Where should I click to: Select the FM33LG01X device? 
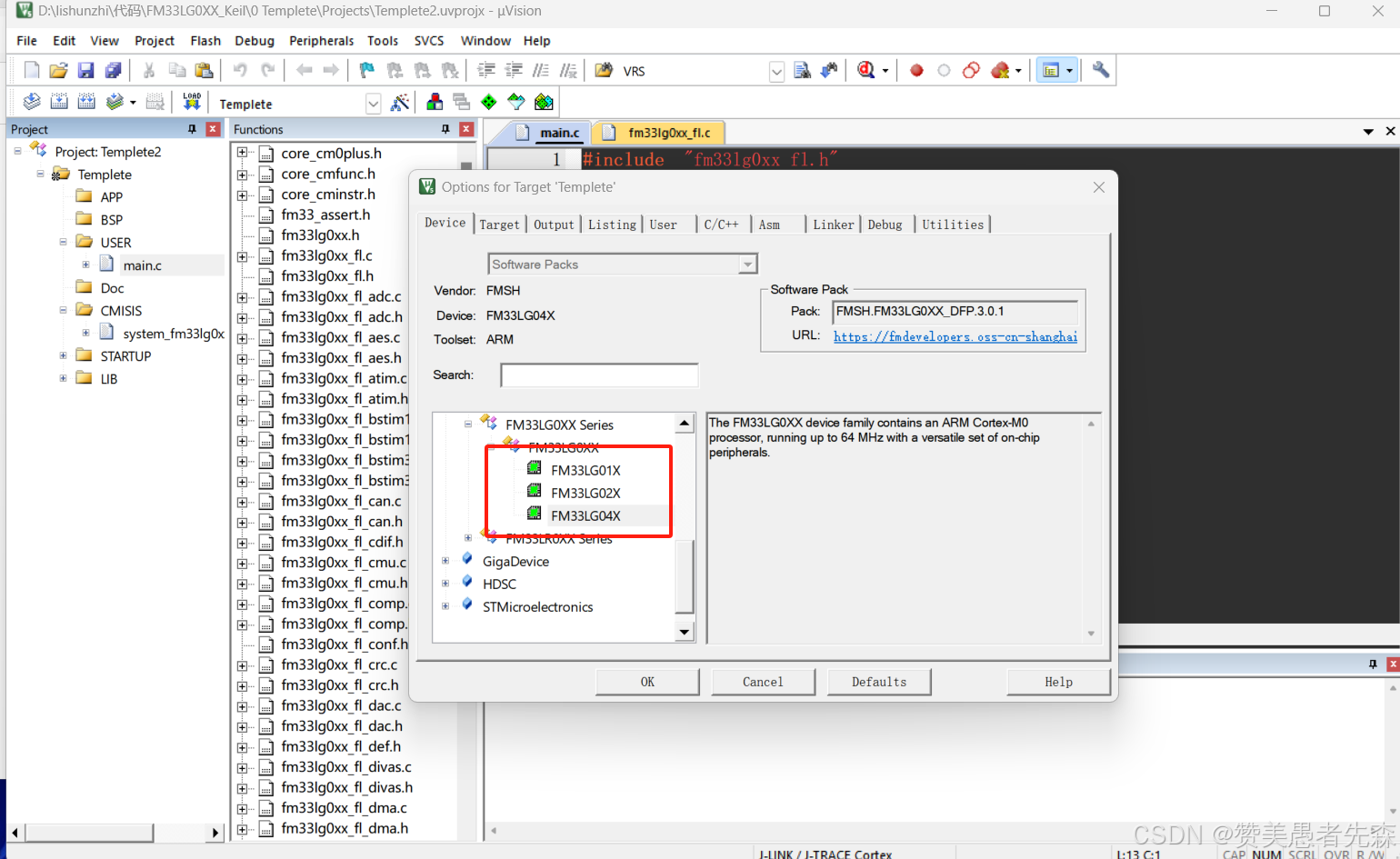click(x=585, y=470)
